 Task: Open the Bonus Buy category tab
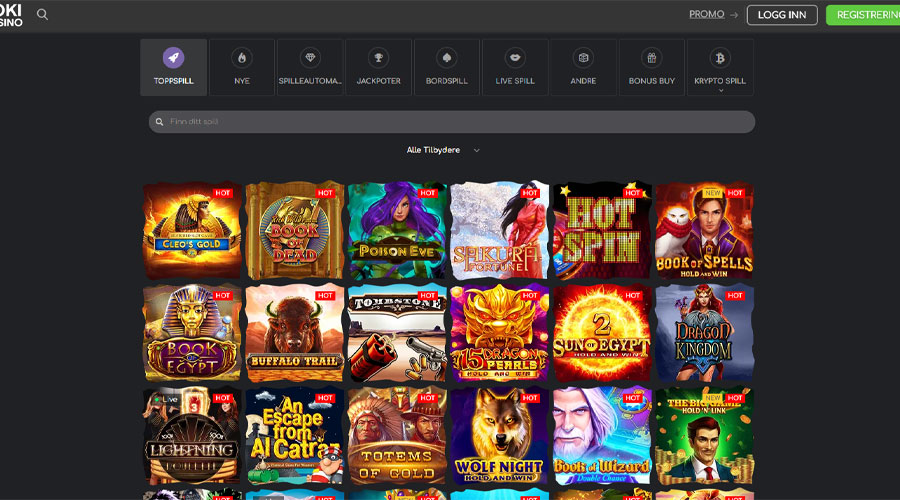(651, 67)
